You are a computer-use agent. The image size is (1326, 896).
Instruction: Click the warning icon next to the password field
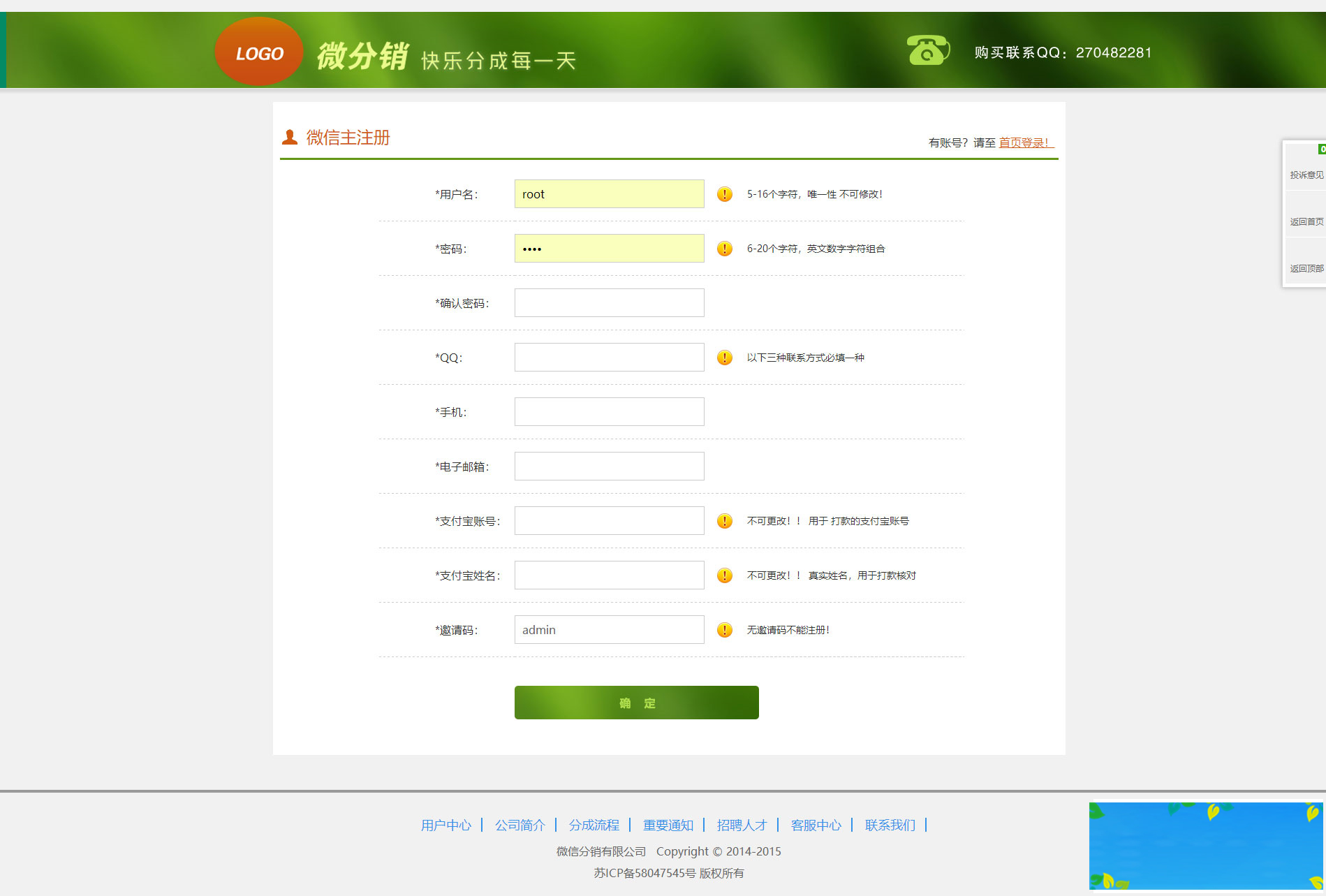coord(724,248)
